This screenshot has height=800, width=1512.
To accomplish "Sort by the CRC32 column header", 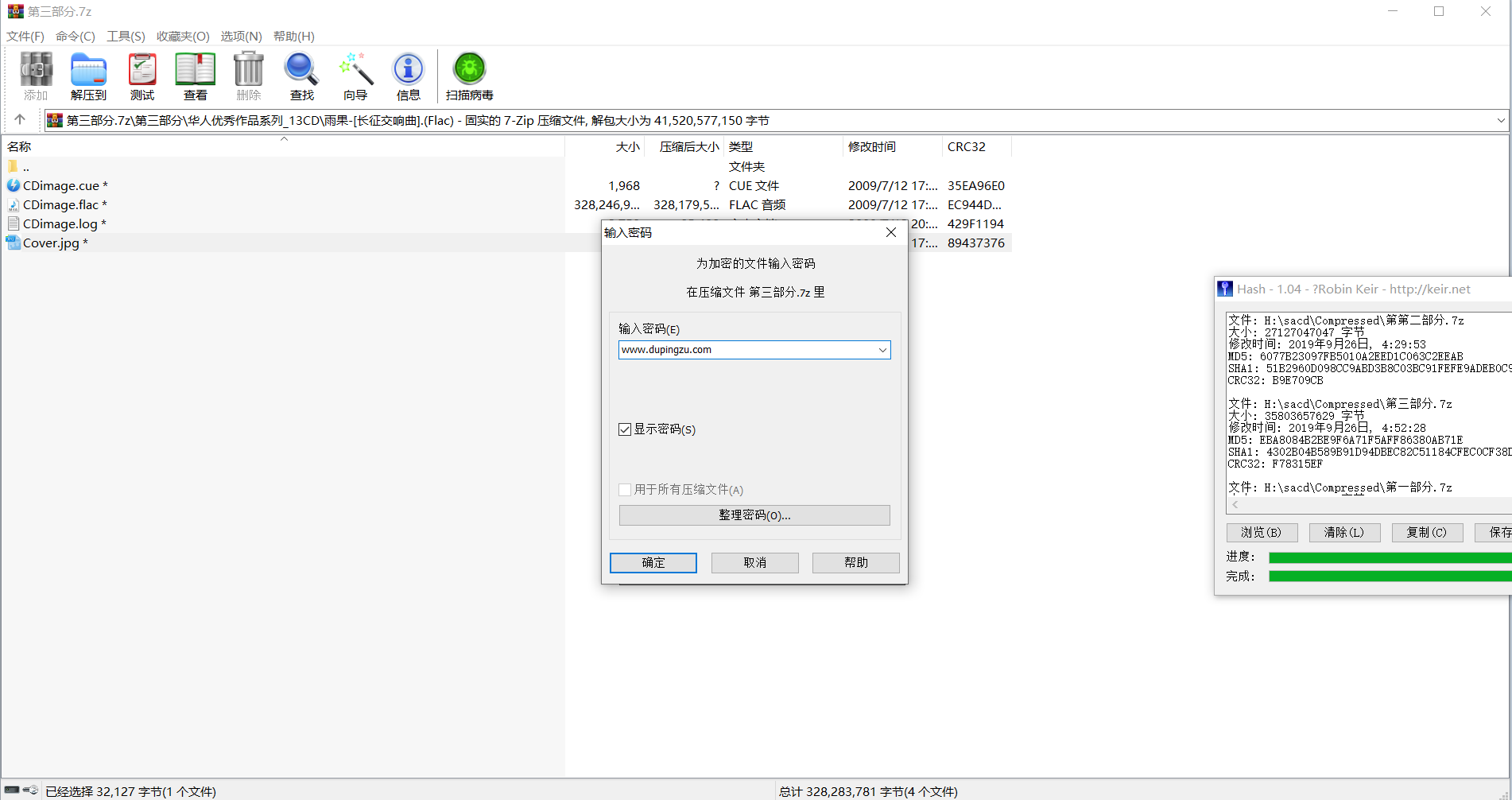I will (x=966, y=147).
